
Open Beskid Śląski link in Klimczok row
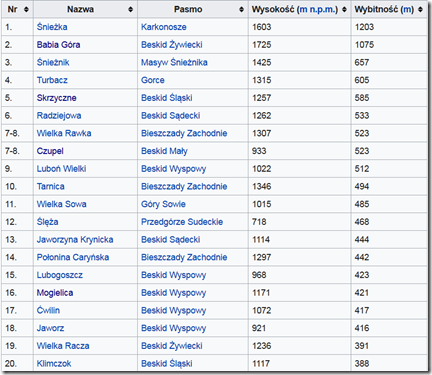[167, 363]
